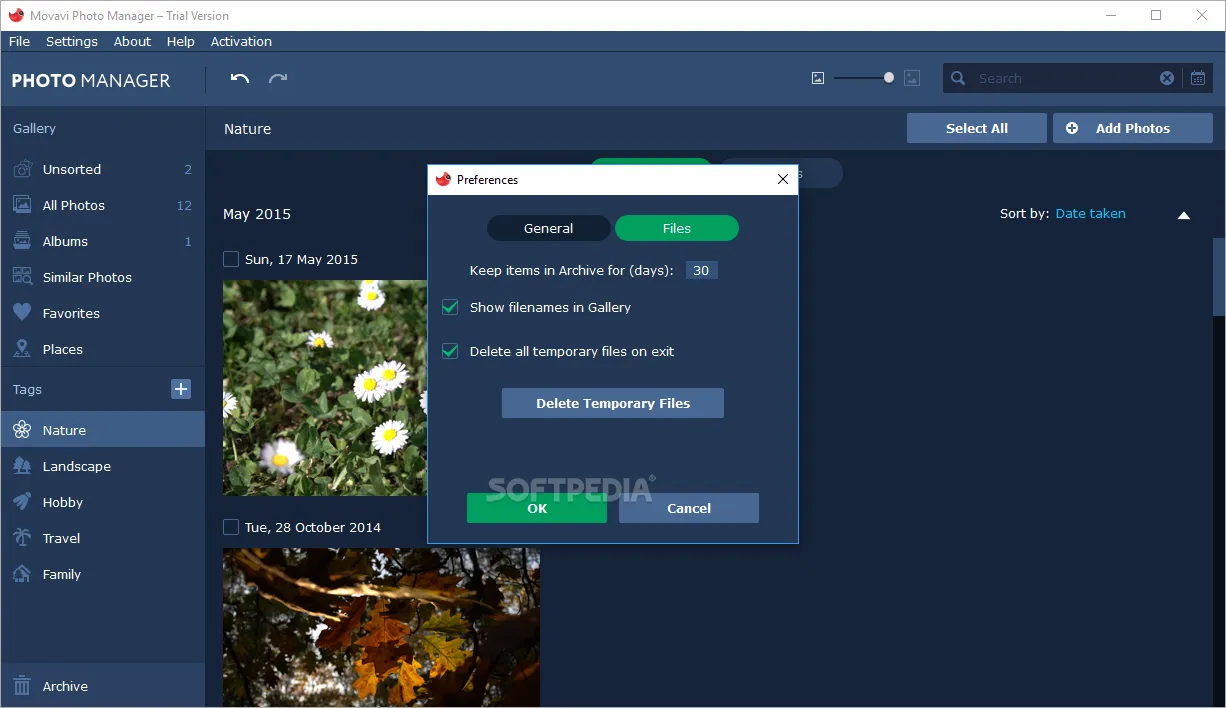Viewport: 1226px width, 708px height.
Task: Clear search with the X icon
Action: [x=1167, y=78]
